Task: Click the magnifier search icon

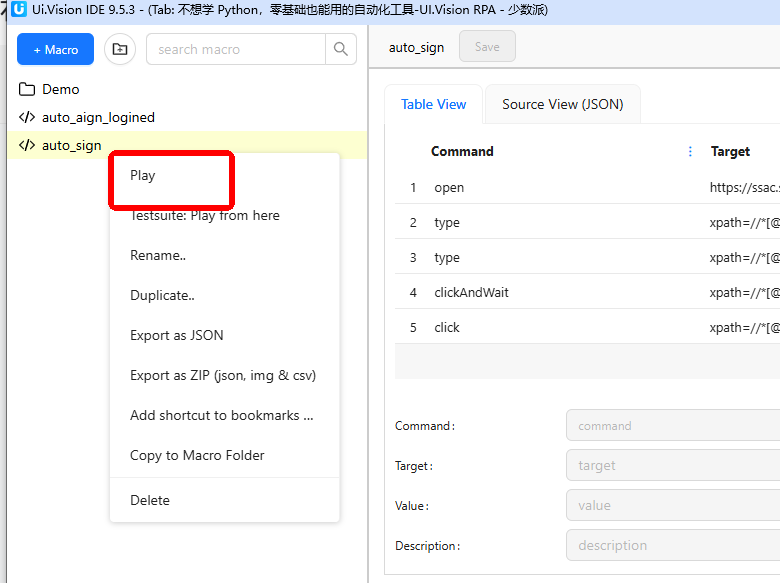Action: point(341,49)
